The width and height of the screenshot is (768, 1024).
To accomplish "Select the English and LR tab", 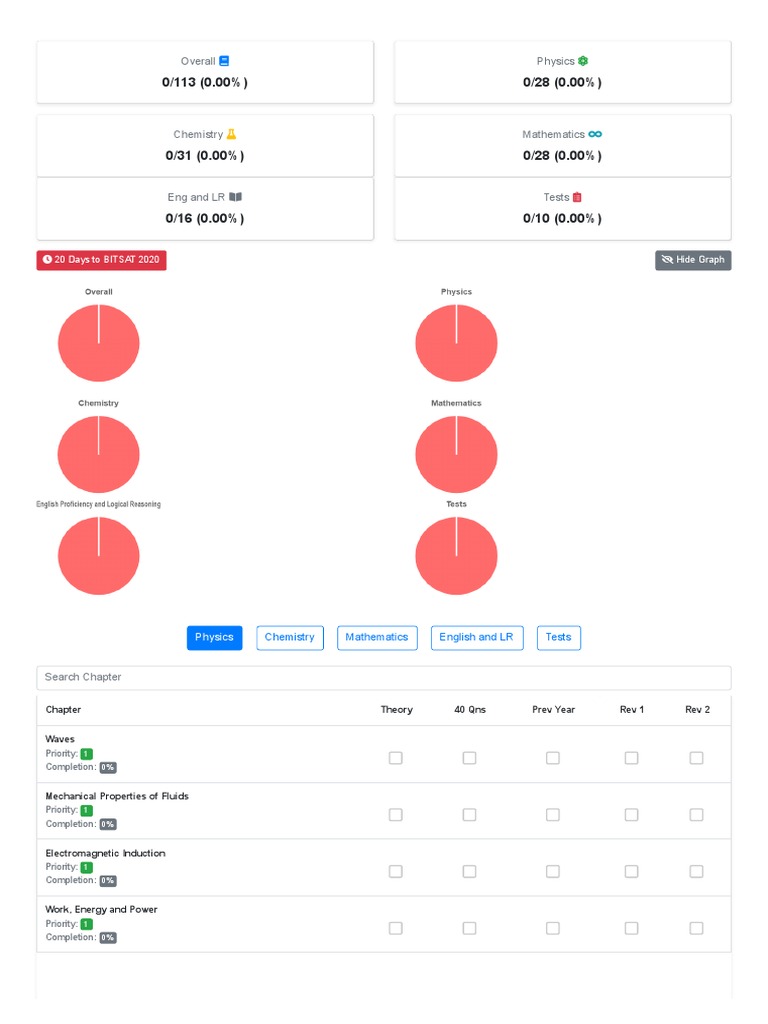I will (476, 637).
